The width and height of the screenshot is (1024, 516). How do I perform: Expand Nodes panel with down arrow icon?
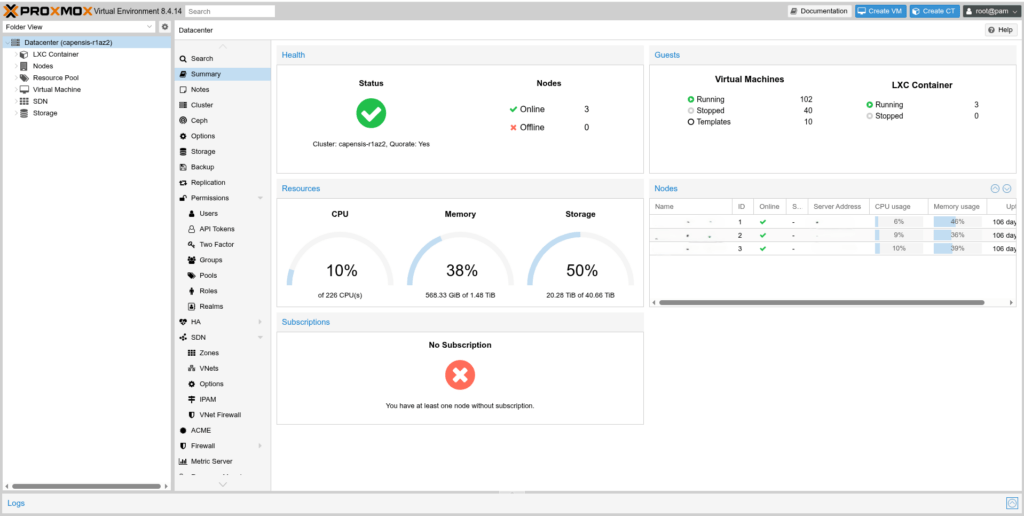[1007, 188]
